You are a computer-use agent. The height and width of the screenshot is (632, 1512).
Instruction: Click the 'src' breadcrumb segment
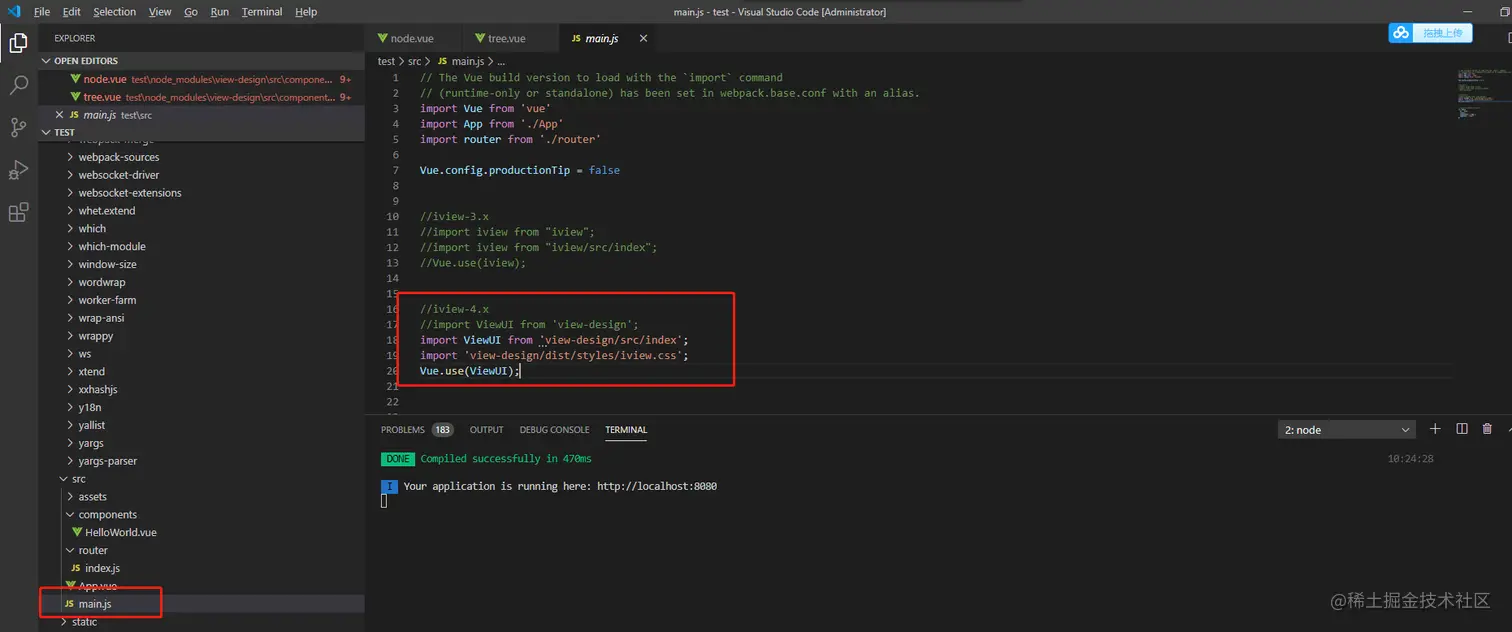coord(414,61)
